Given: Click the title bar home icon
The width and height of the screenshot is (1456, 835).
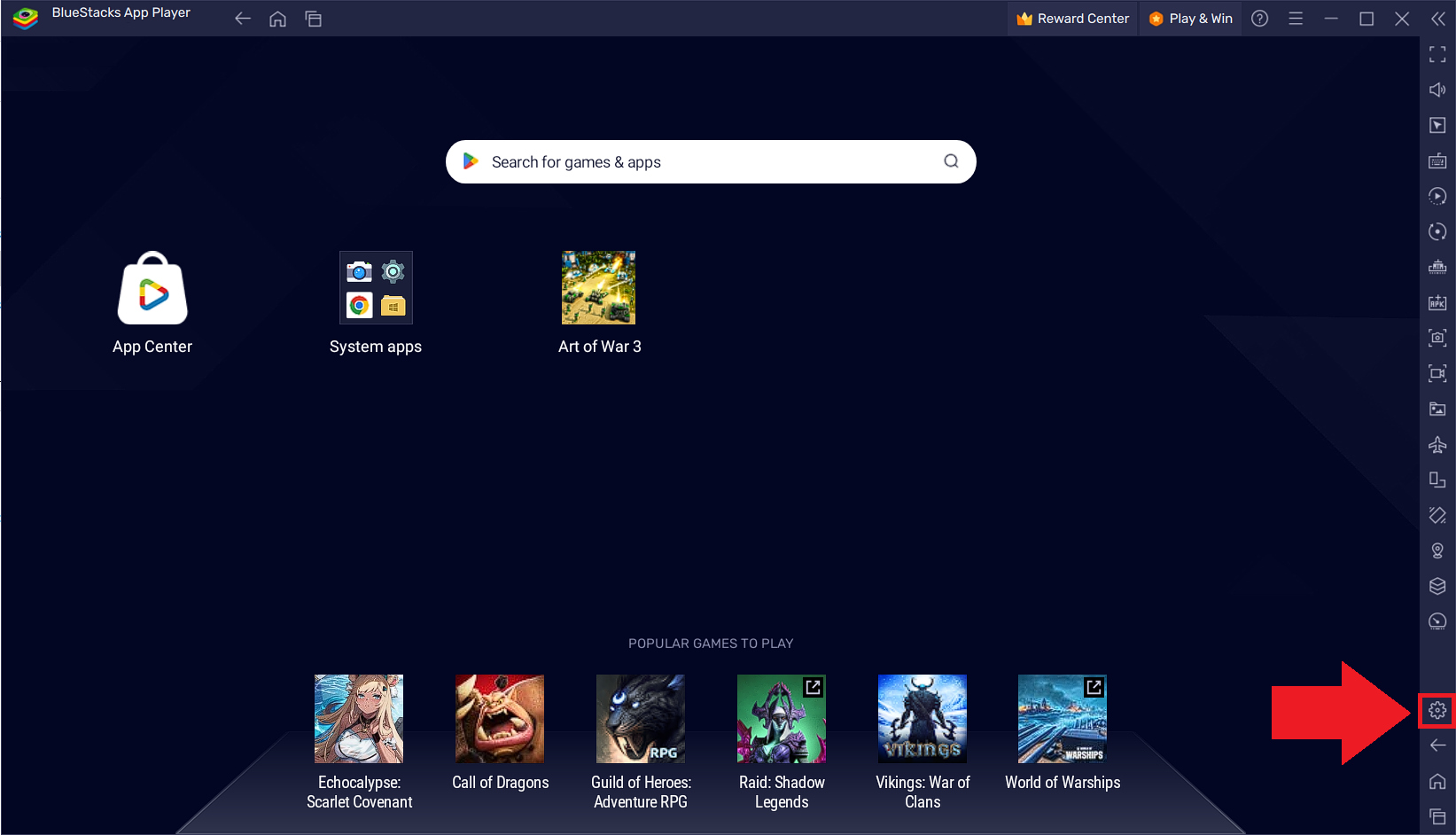Looking at the screenshot, I should tap(277, 19).
